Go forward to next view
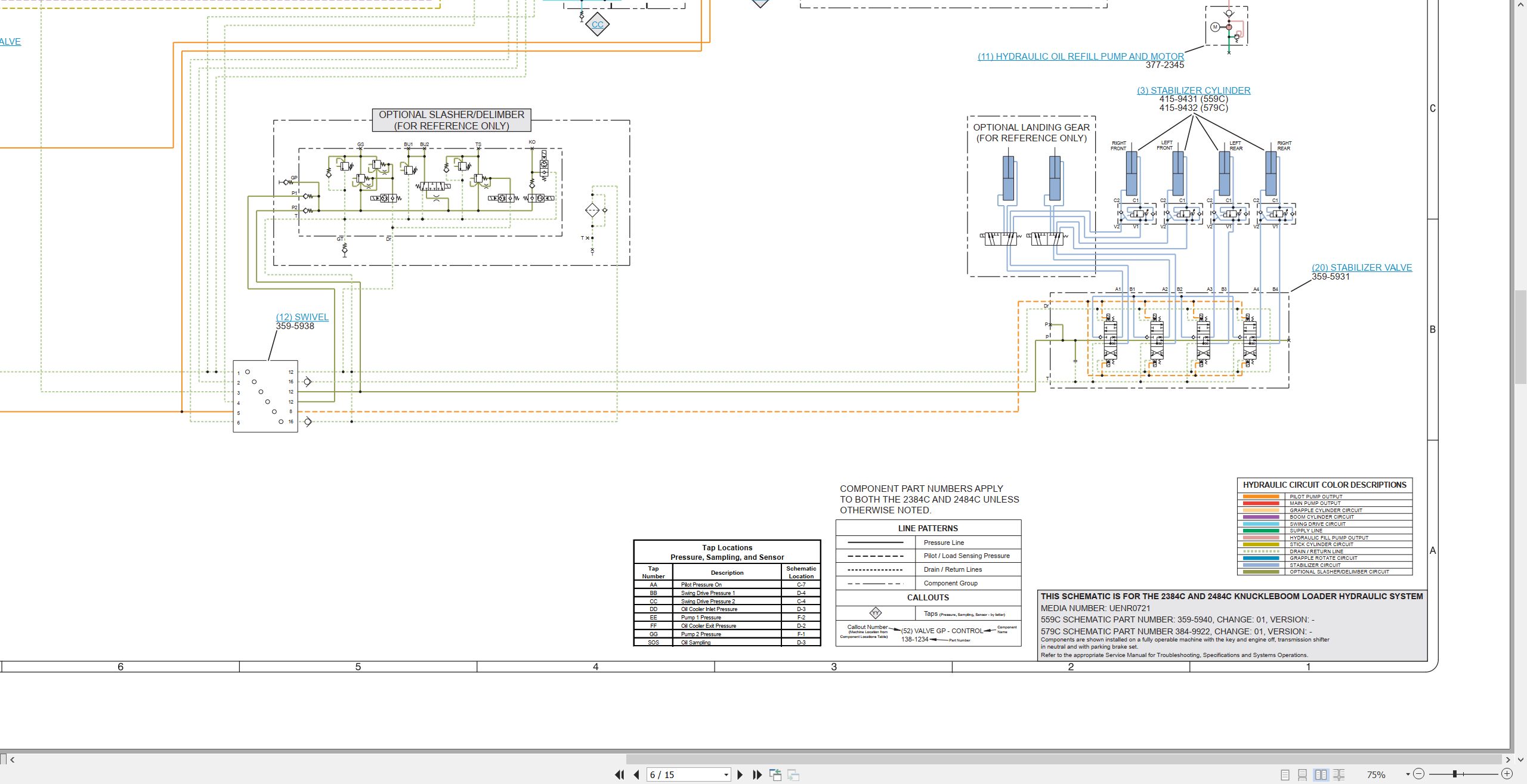1527x784 pixels. click(x=793, y=774)
